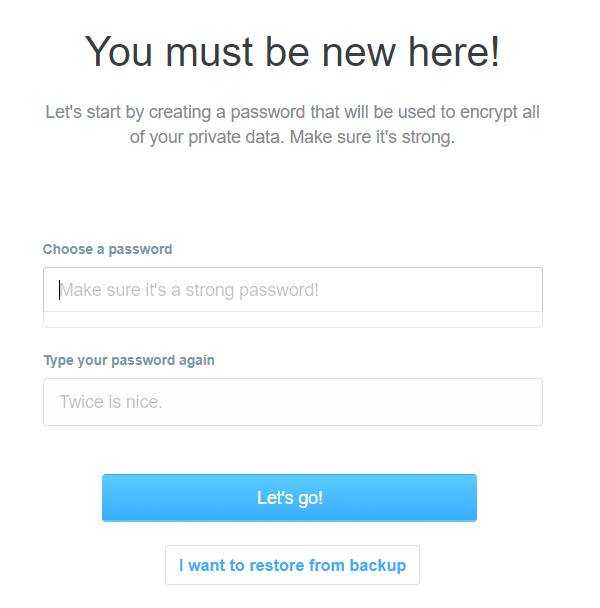
Task: Click the word "strong" in the intro text
Action: (430, 137)
